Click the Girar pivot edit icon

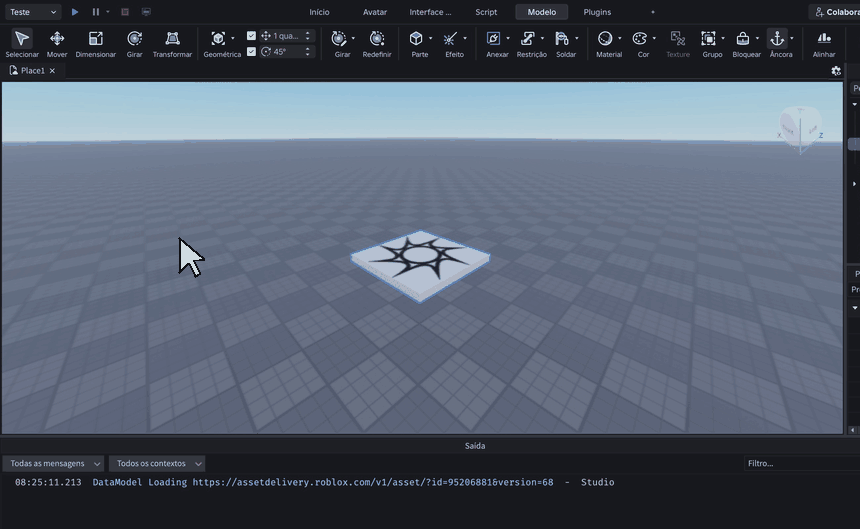(x=339, y=38)
